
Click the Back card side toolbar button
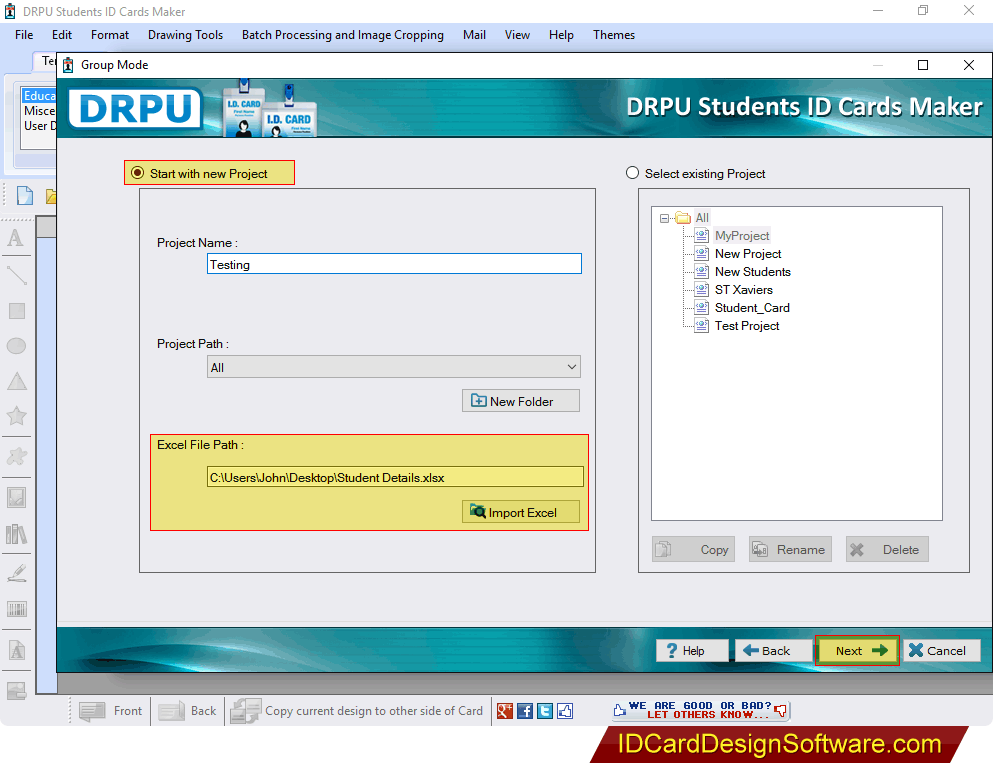click(x=187, y=711)
